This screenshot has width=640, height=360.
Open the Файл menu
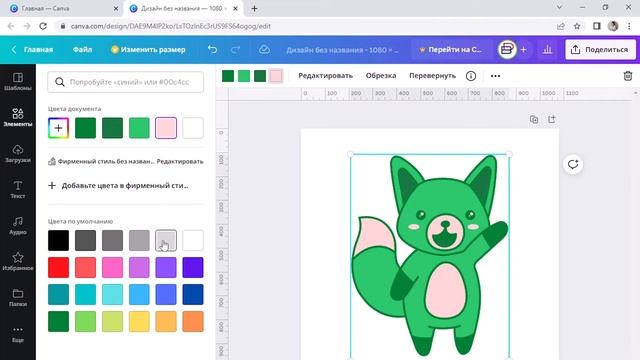[x=82, y=49]
